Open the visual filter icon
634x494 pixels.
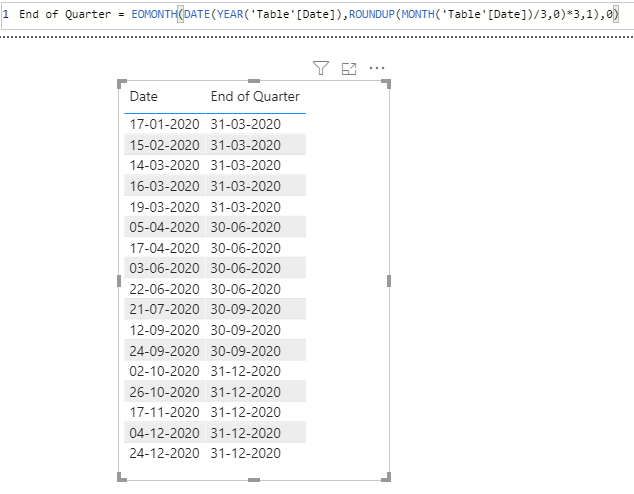click(x=321, y=68)
